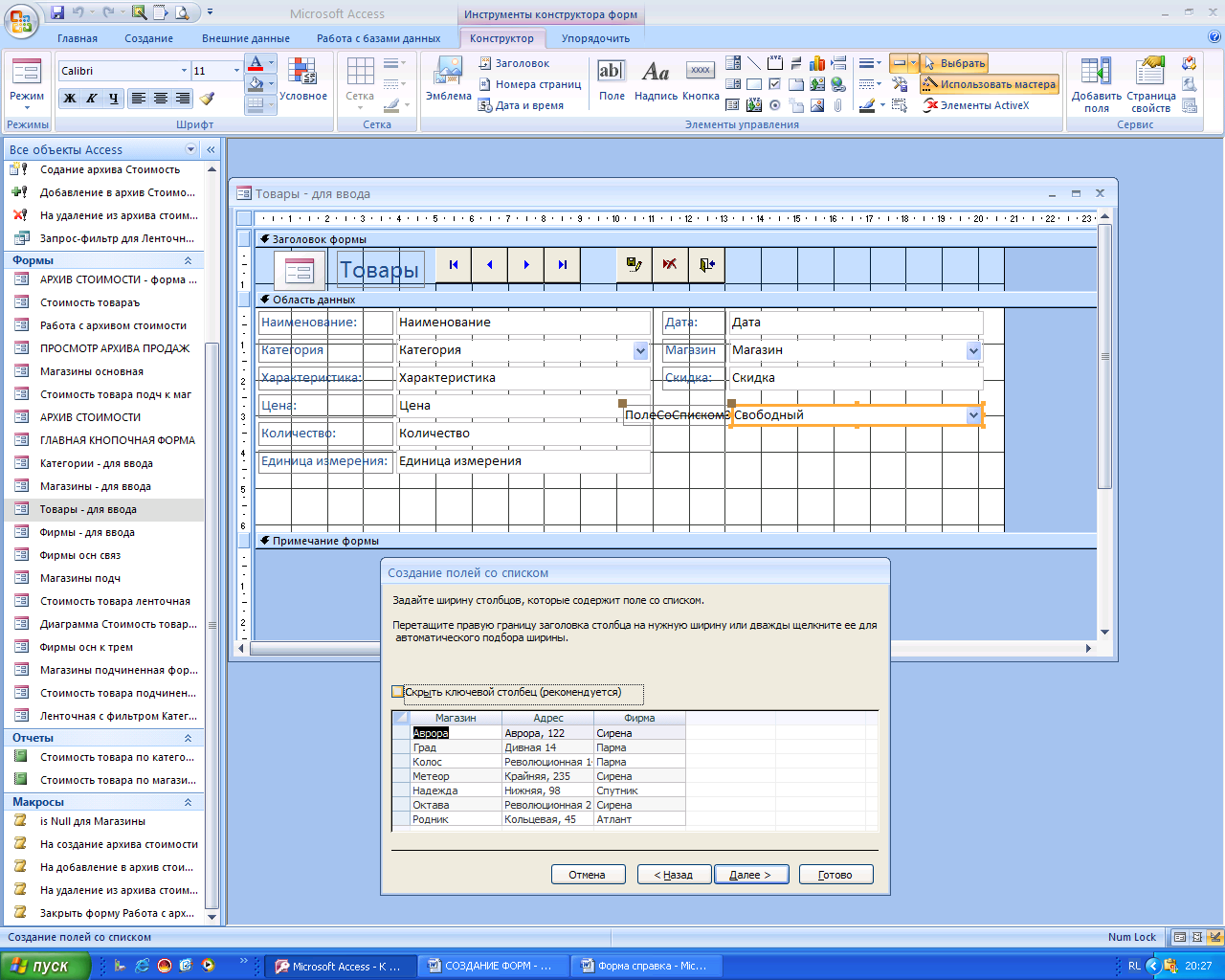Click the Italic (К) formatting button

point(92,99)
